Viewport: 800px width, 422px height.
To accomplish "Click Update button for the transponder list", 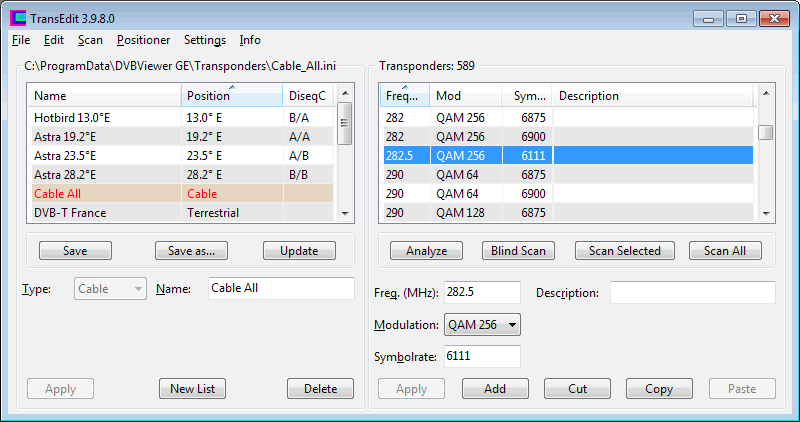I will pyautogui.click(x=298, y=251).
